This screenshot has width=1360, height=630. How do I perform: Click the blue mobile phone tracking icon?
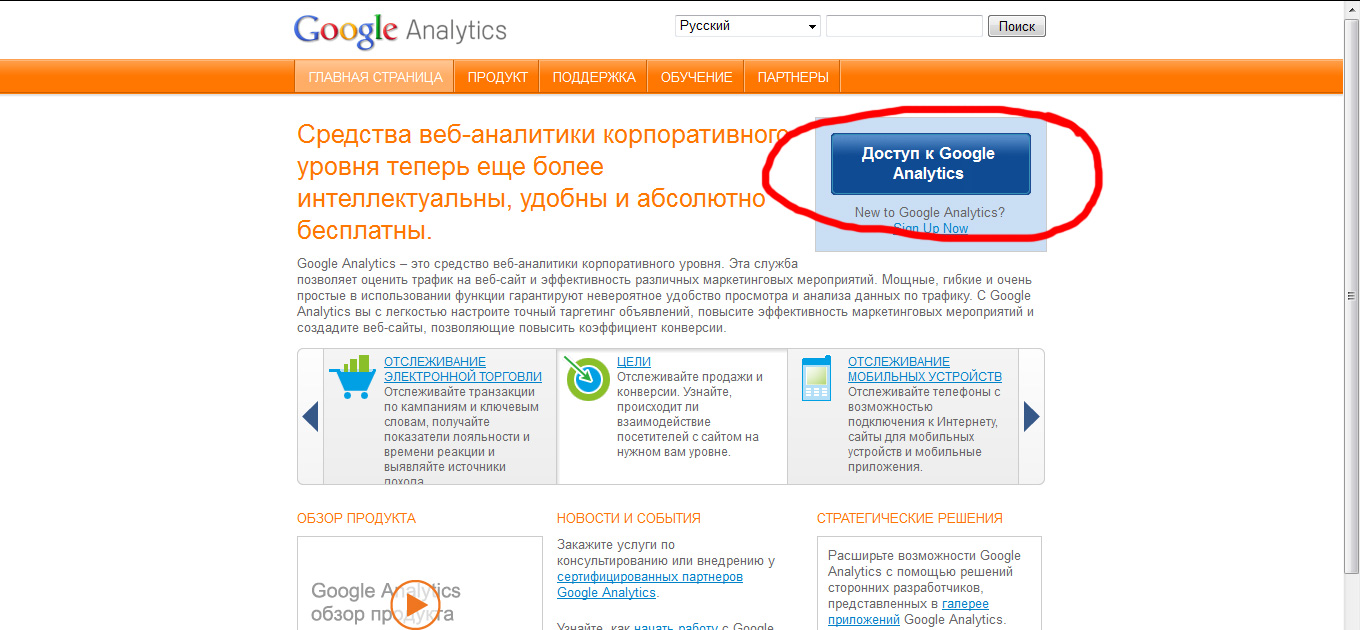coord(817,378)
